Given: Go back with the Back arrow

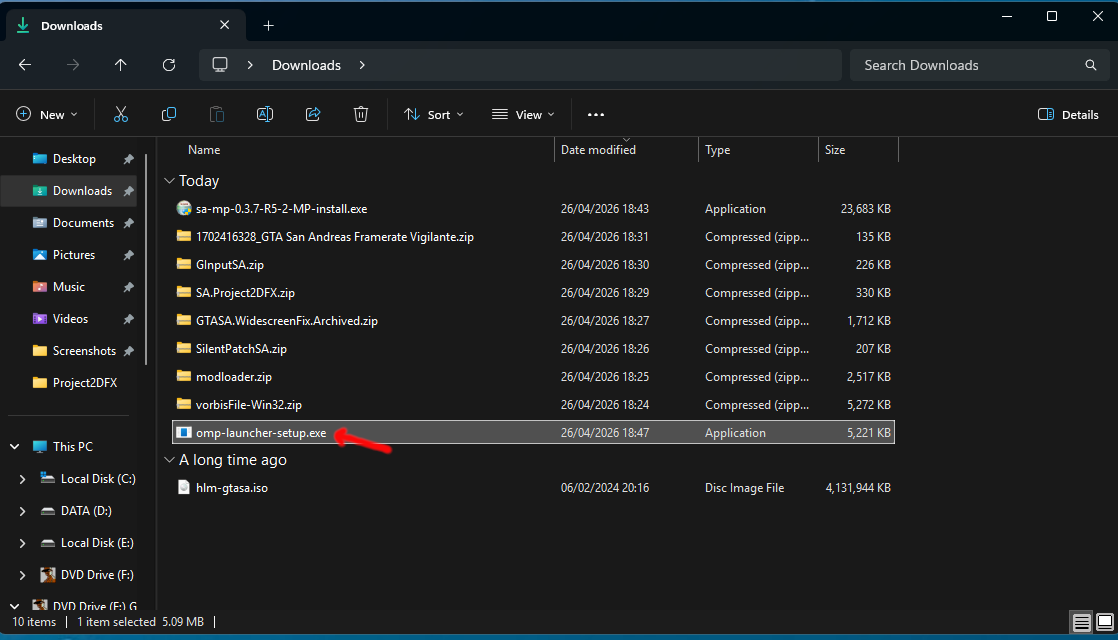Looking at the screenshot, I should (x=25, y=65).
